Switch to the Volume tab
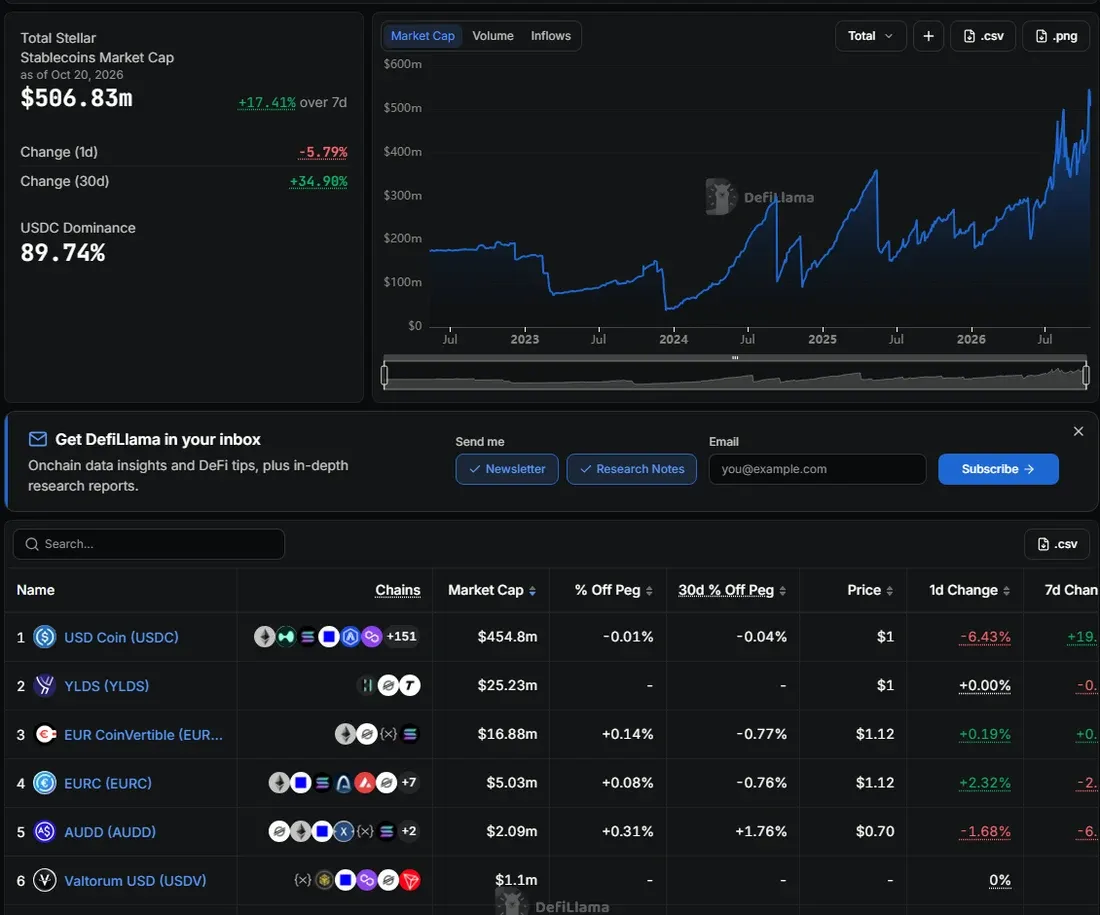Image resolution: width=1100 pixels, height=915 pixels. click(x=492, y=36)
